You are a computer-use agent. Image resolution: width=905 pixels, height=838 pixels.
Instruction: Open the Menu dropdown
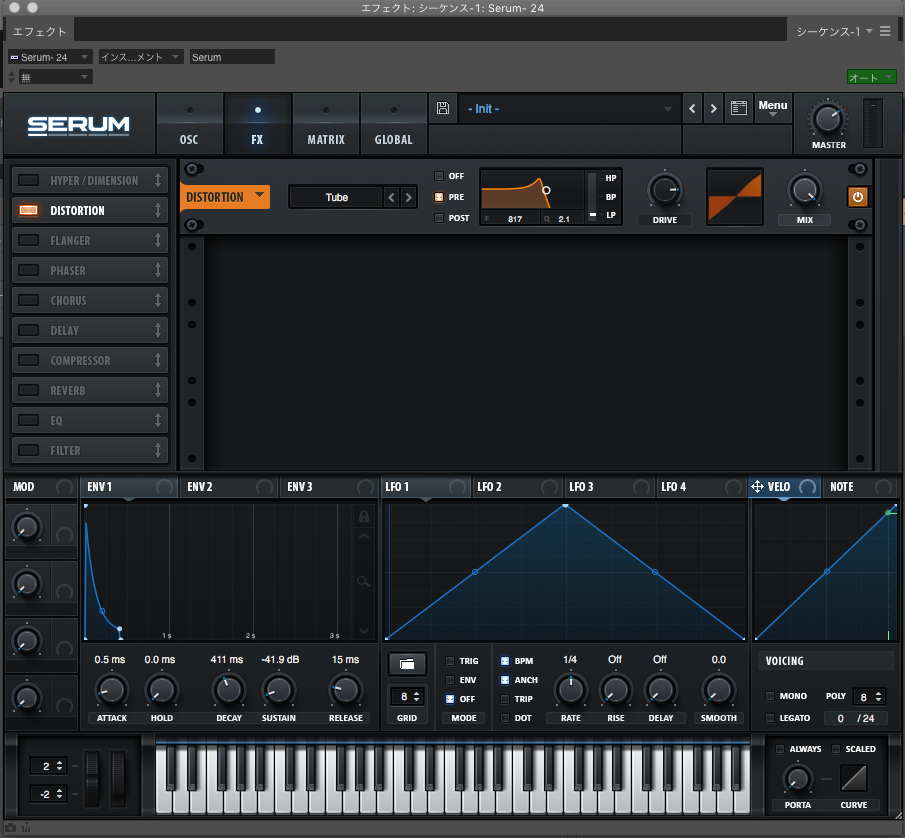(773, 108)
